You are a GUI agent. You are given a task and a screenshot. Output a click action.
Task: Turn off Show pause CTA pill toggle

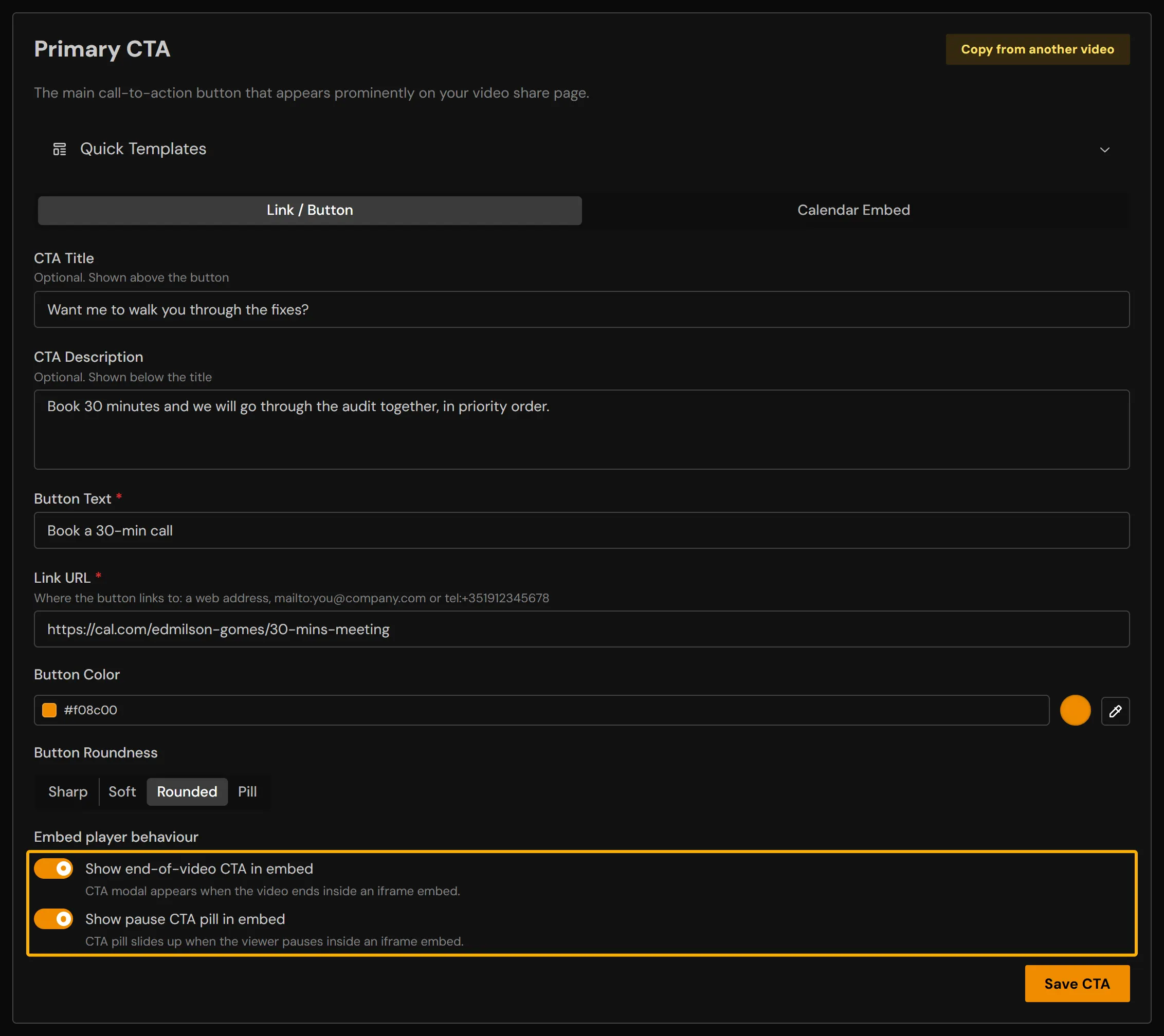tap(53, 919)
